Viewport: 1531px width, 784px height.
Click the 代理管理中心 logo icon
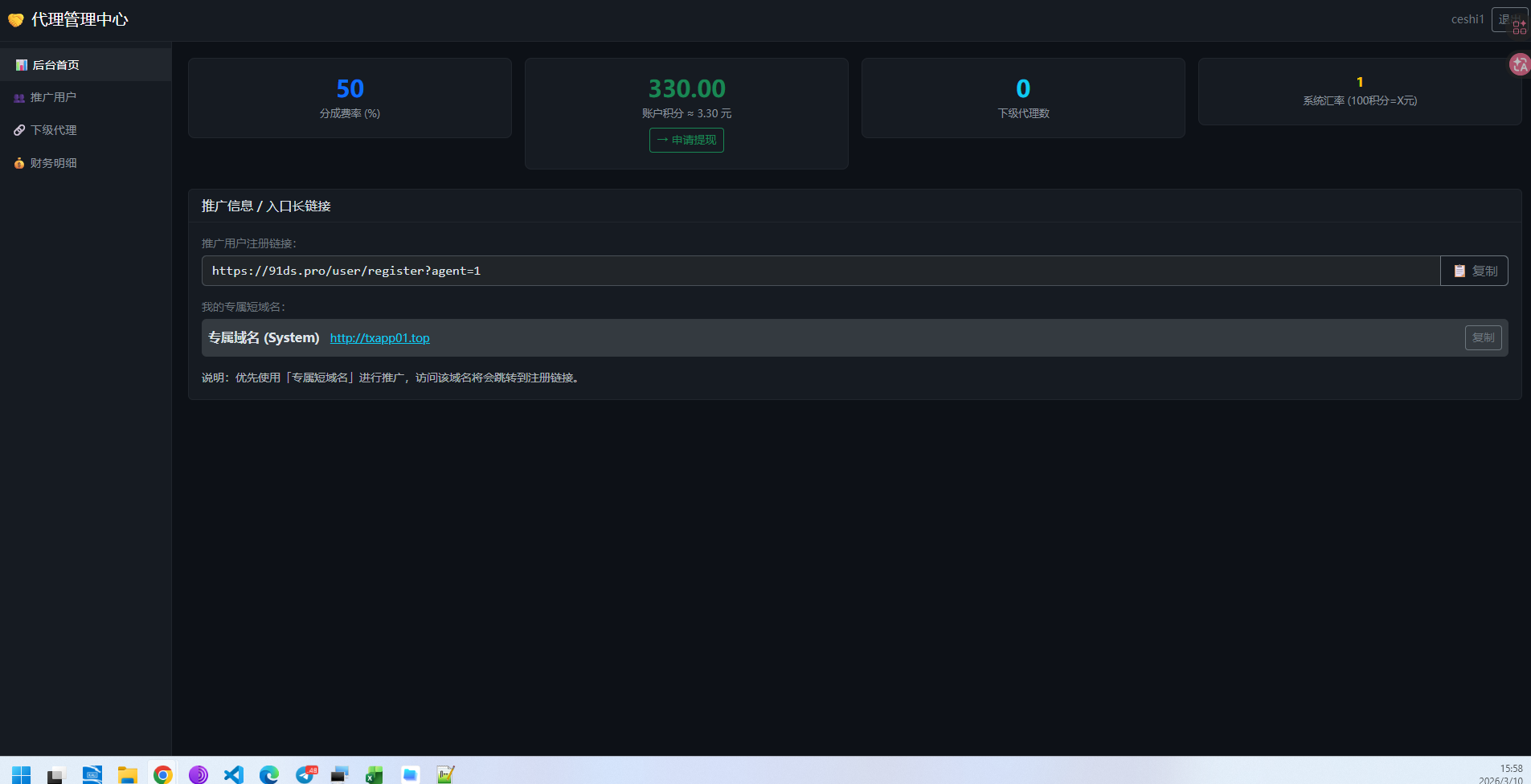click(16, 19)
